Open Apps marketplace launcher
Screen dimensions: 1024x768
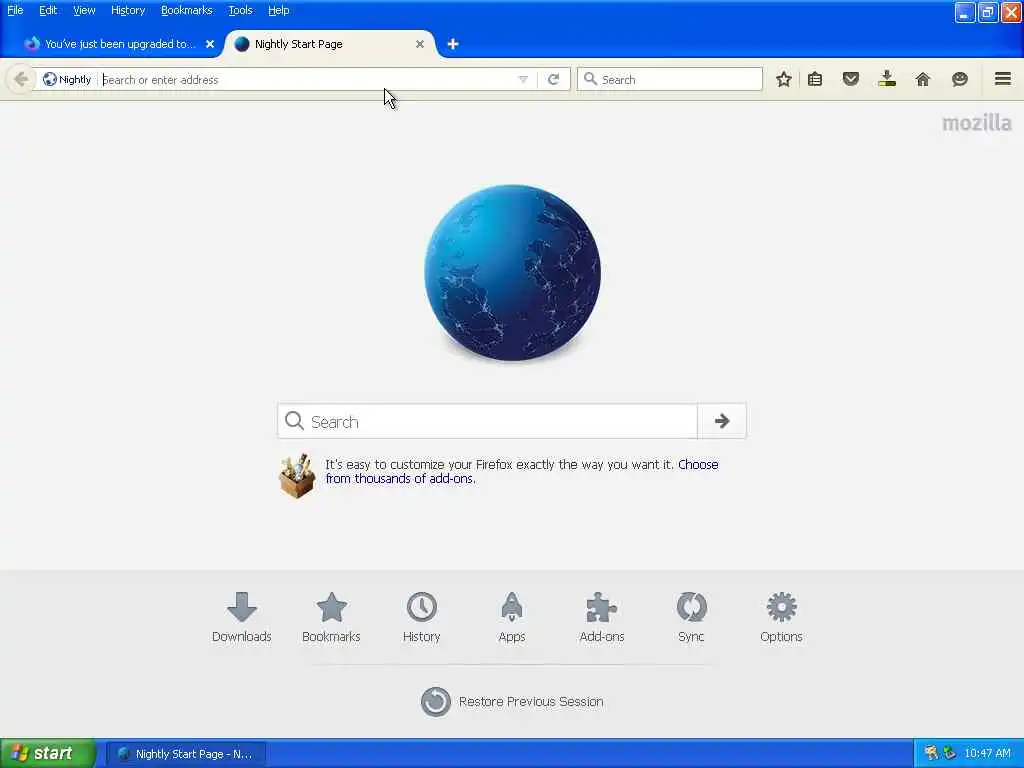pyautogui.click(x=511, y=617)
